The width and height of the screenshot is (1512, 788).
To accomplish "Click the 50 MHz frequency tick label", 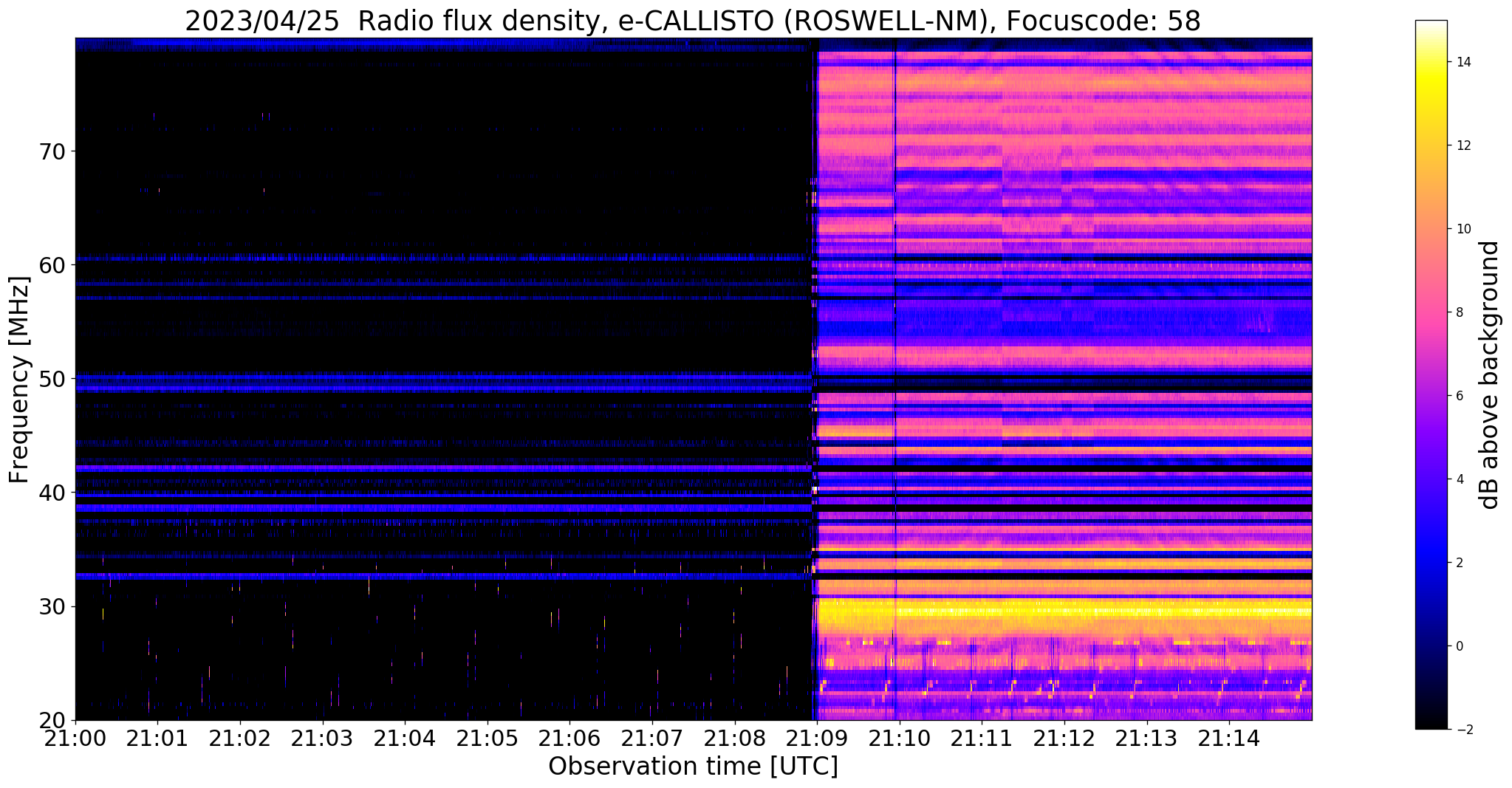I will [x=51, y=378].
